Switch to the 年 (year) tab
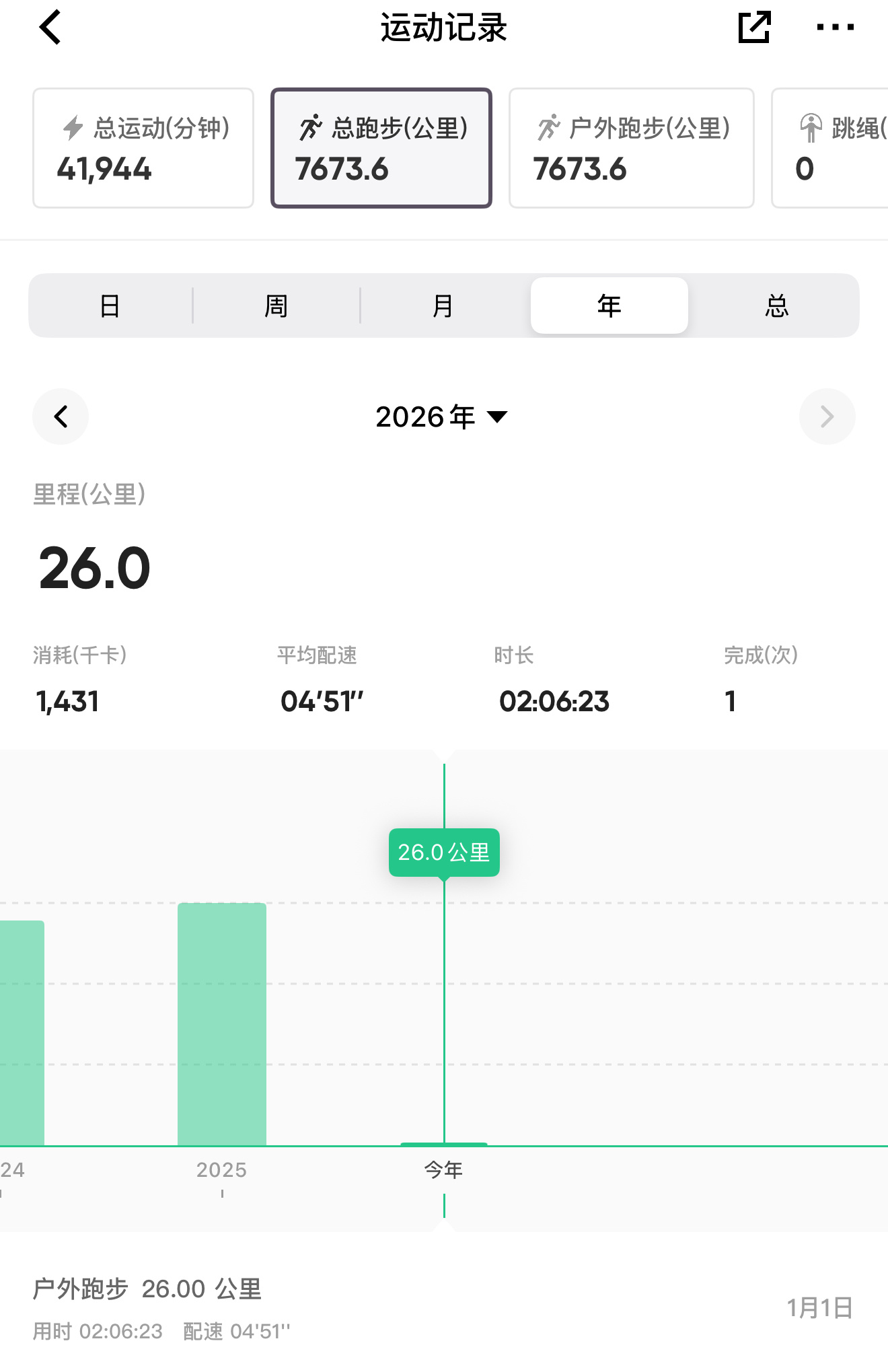The width and height of the screenshot is (888, 1372). (x=609, y=306)
